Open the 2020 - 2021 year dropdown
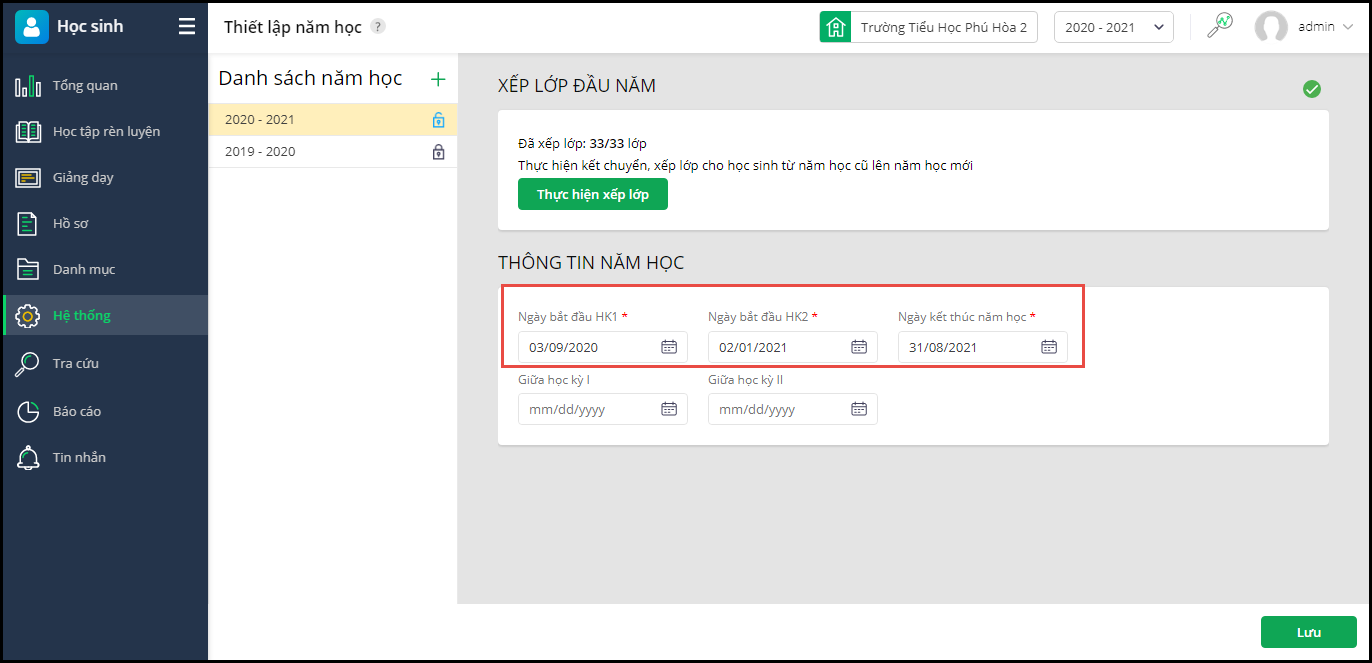 tap(1114, 27)
